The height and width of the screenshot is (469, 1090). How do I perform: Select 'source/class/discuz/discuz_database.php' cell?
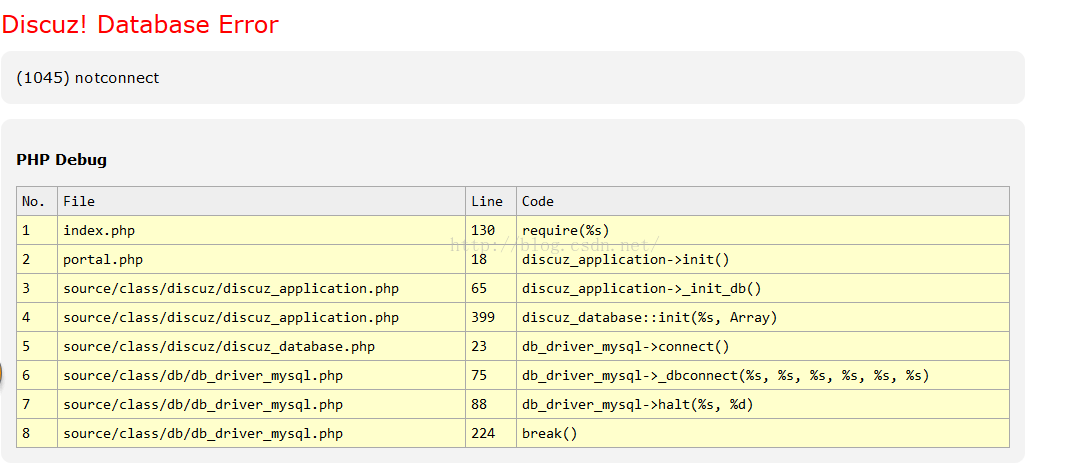pyautogui.click(x=261, y=347)
